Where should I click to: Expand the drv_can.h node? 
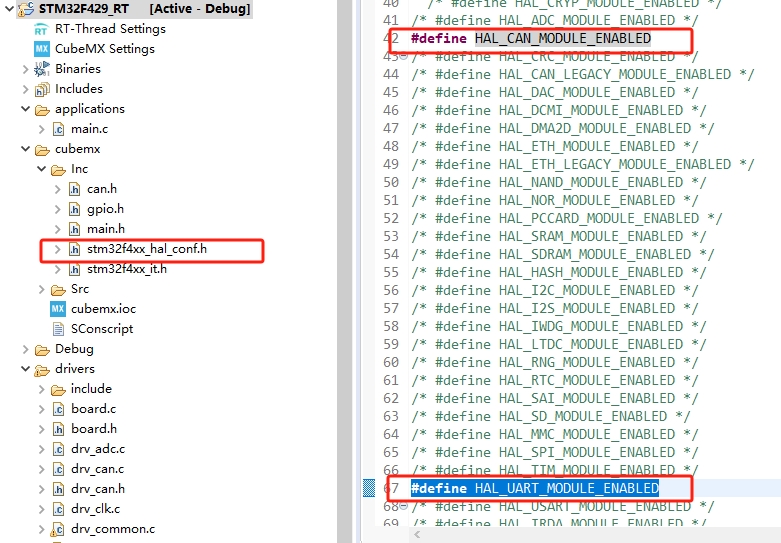tap(41, 489)
